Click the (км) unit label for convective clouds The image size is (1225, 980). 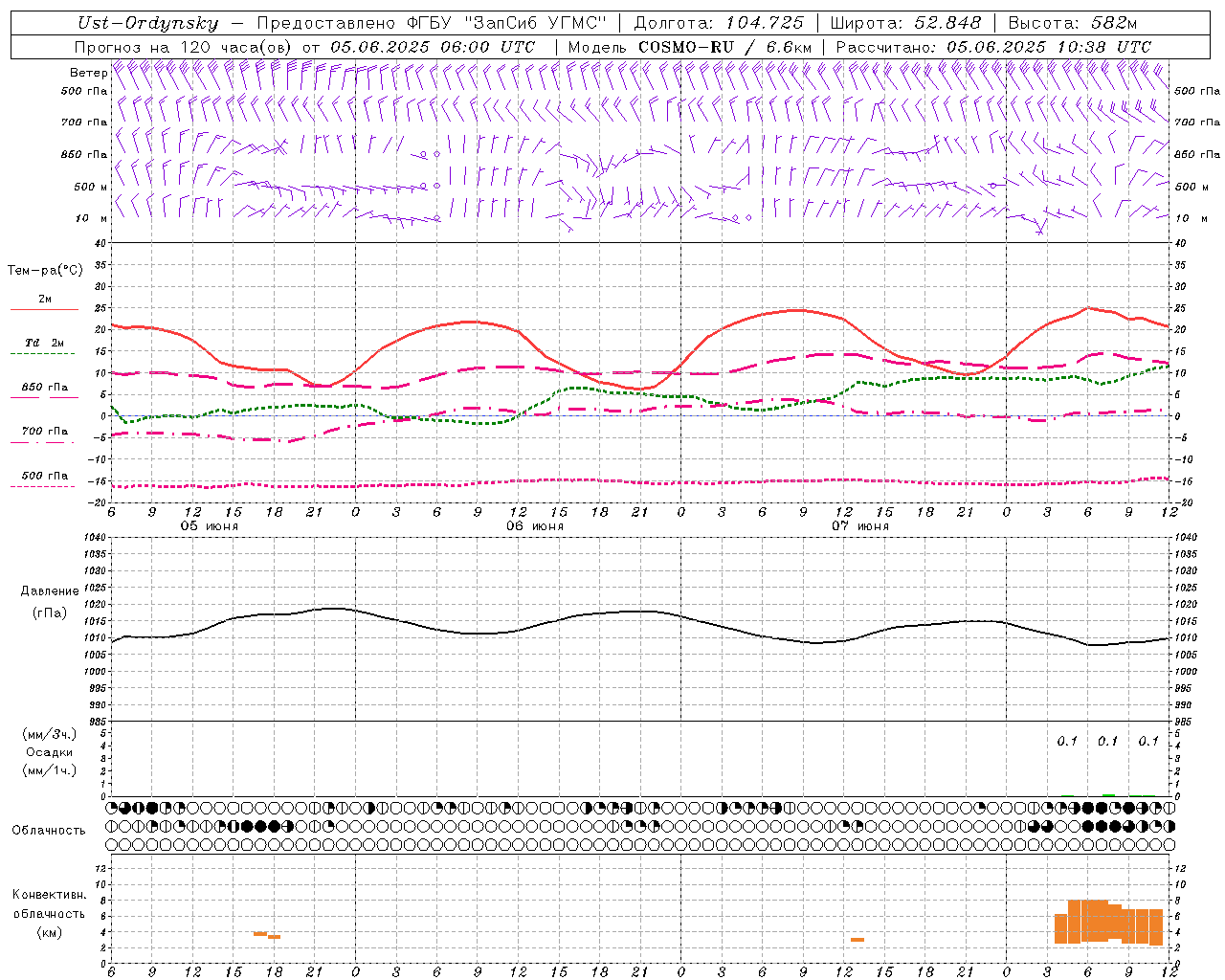pyautogui.click(x=50, y=931)
